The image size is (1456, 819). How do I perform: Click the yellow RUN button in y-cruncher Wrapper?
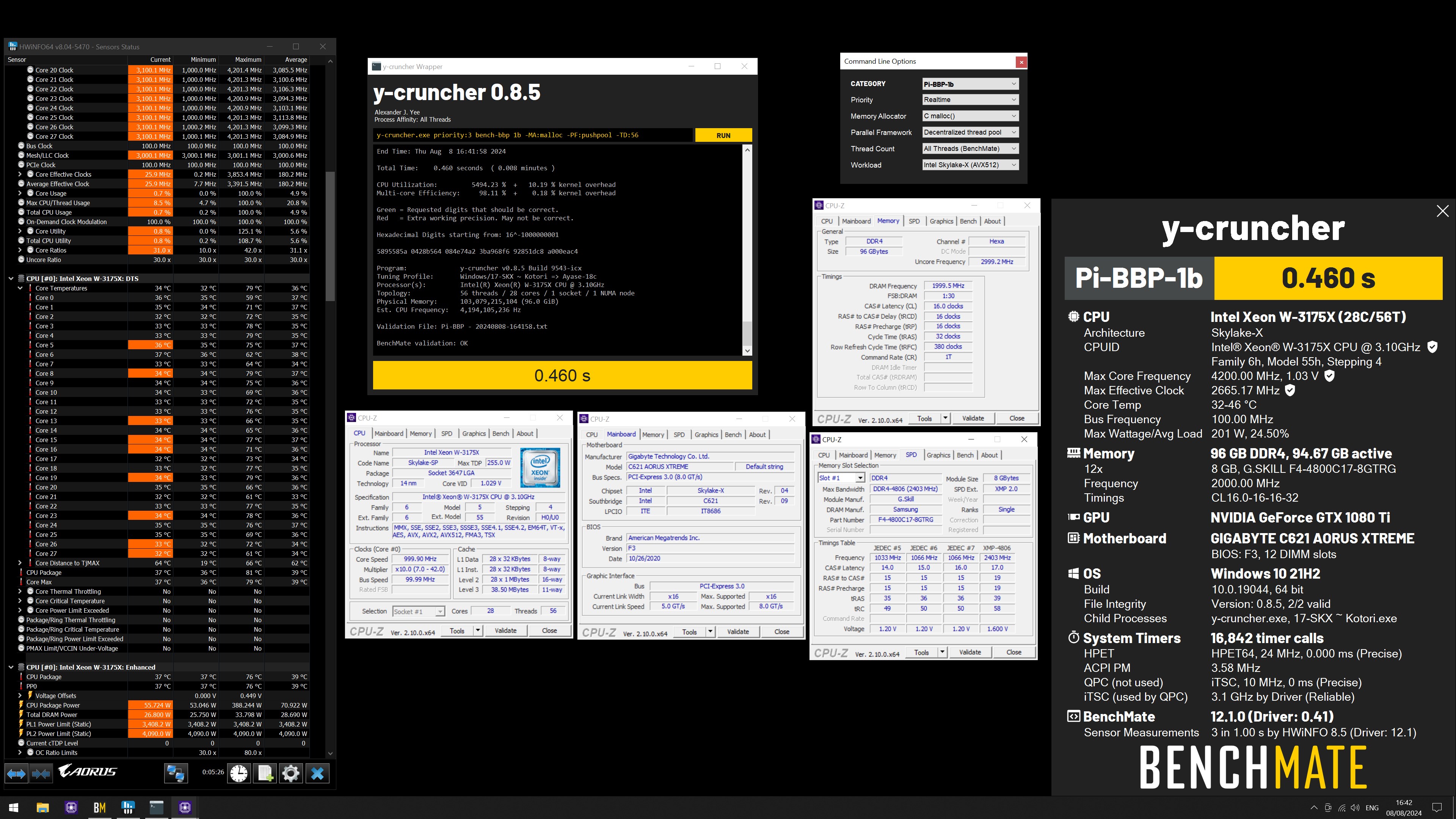723,135
